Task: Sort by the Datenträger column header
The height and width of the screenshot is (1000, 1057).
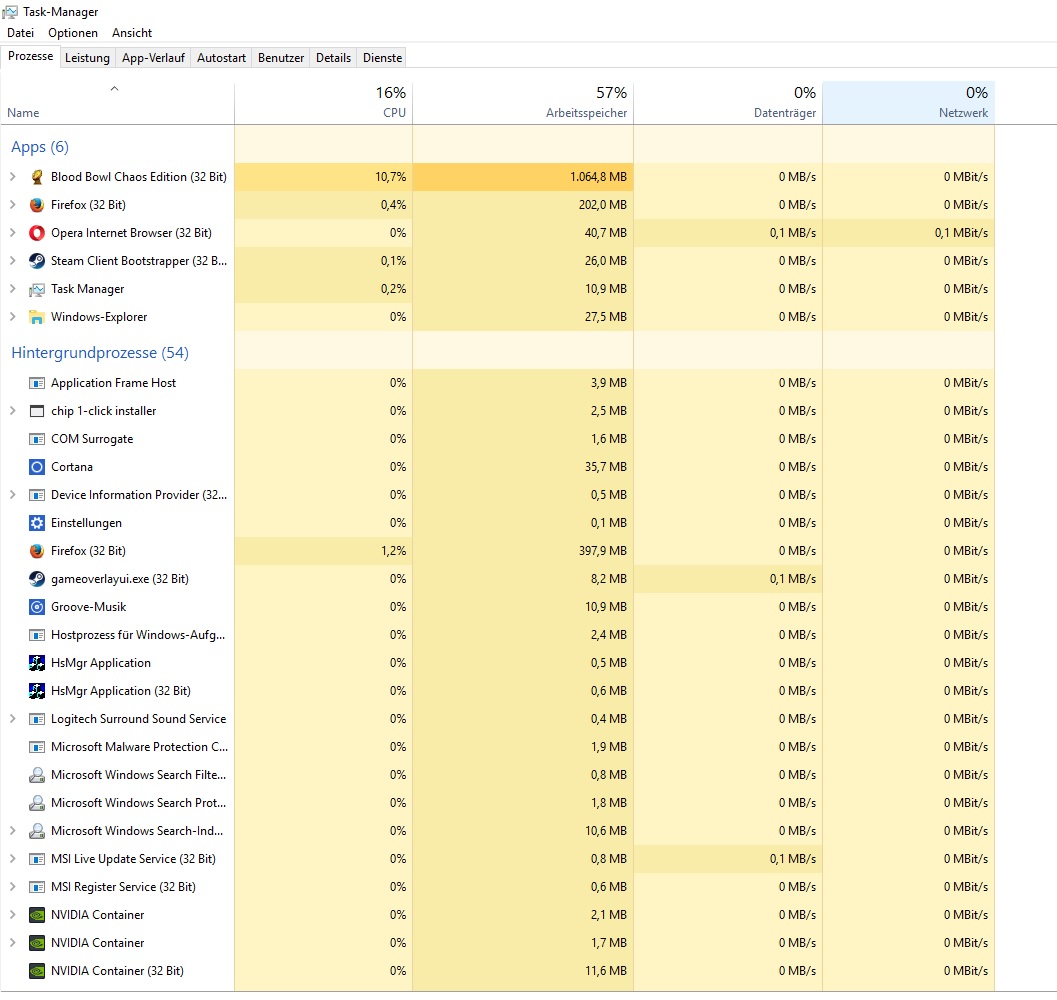Action: [728, 103]
